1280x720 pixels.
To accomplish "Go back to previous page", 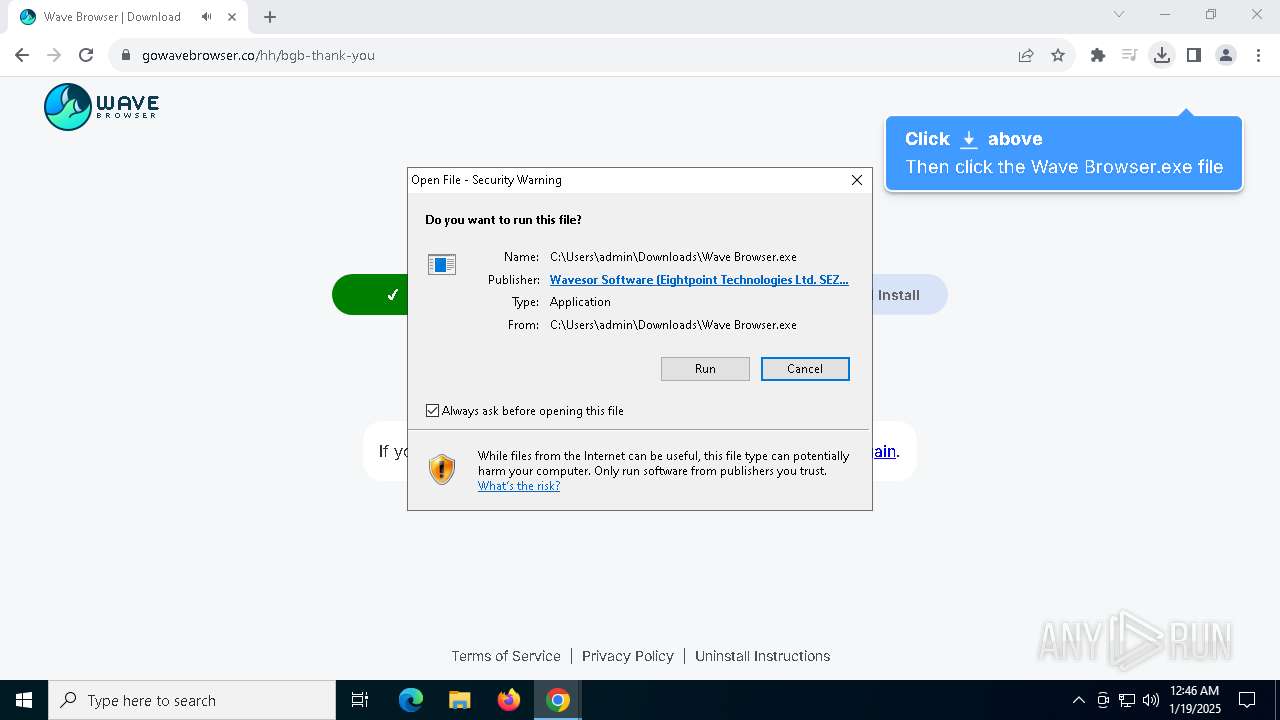I will point(22,55).
